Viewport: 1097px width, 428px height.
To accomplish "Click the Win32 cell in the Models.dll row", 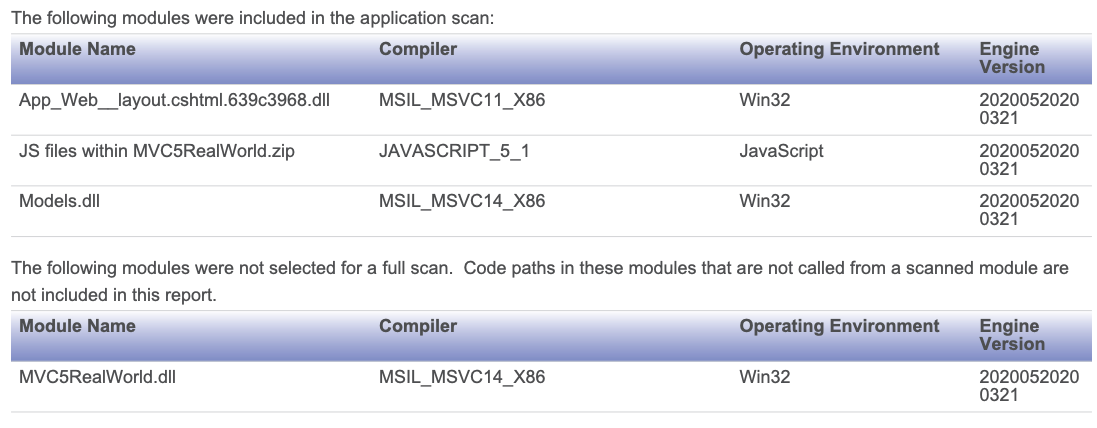I will tap(765, 201).
